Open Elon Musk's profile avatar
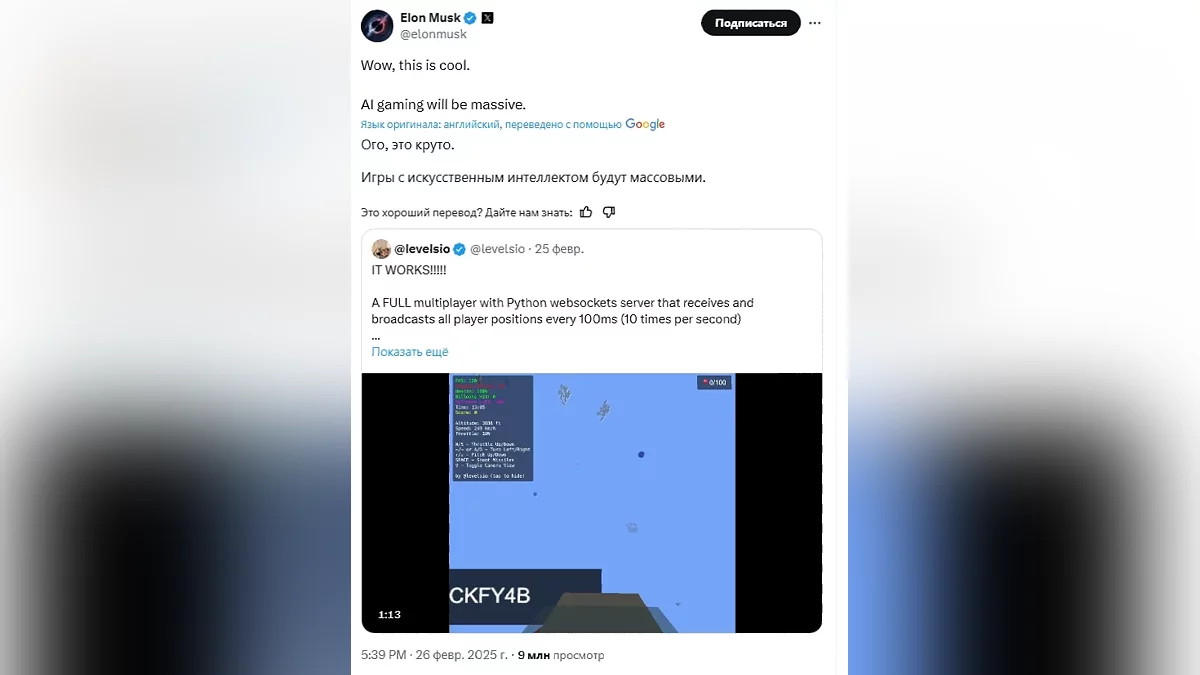 [x=377, y=26]
